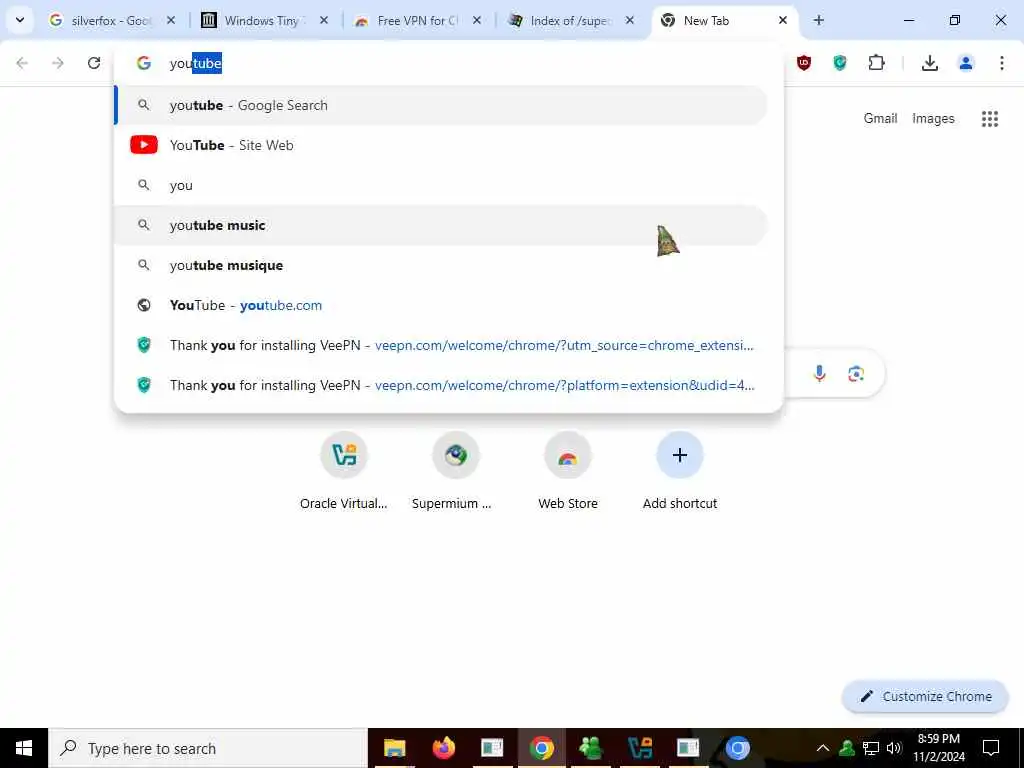The width and height of the screenshot is (1024, 768).
Task: Close the Windows Tiny tab
Action: [324, 21]
